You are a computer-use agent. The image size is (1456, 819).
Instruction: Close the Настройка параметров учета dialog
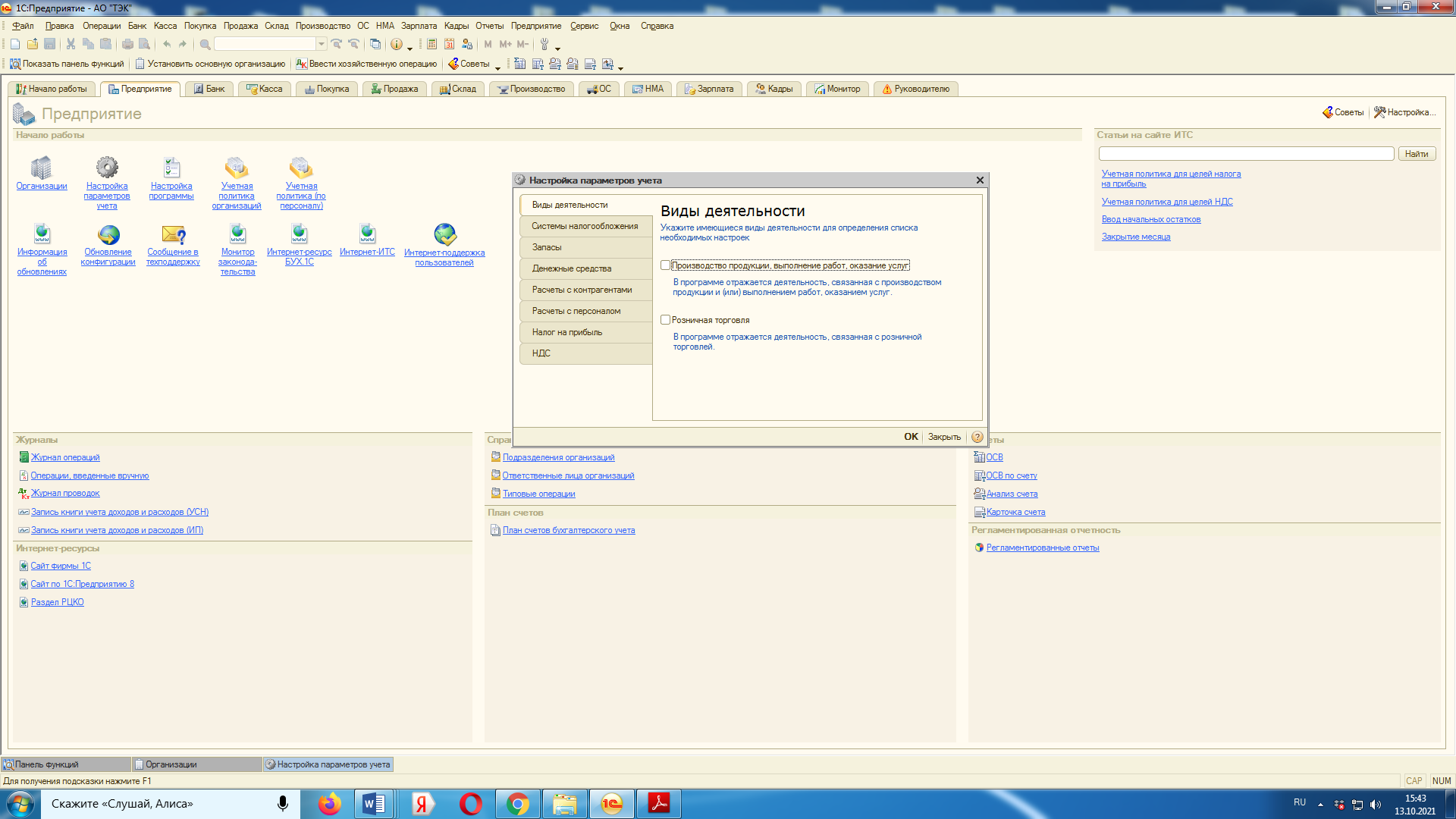click(x=980, y=180)
